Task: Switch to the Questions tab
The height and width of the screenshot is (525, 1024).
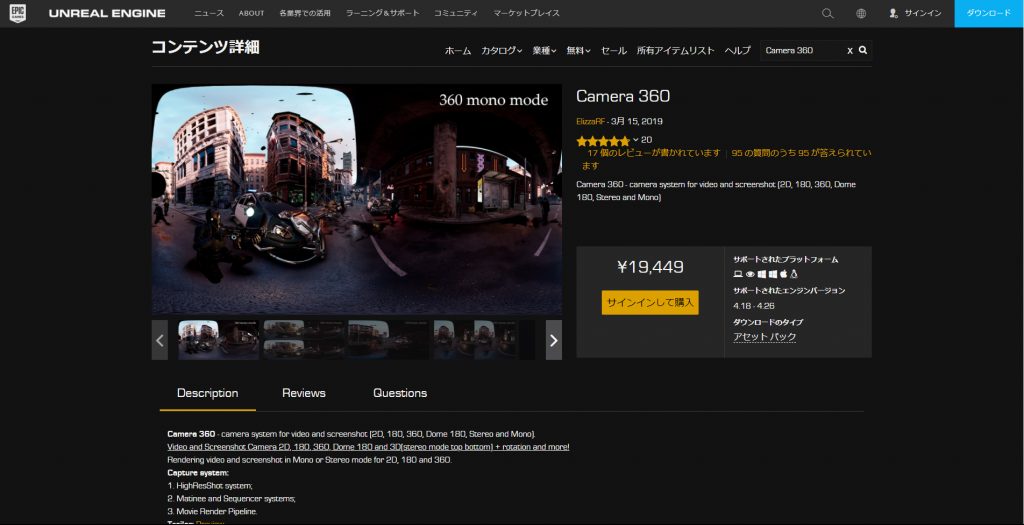Action: 400,393
